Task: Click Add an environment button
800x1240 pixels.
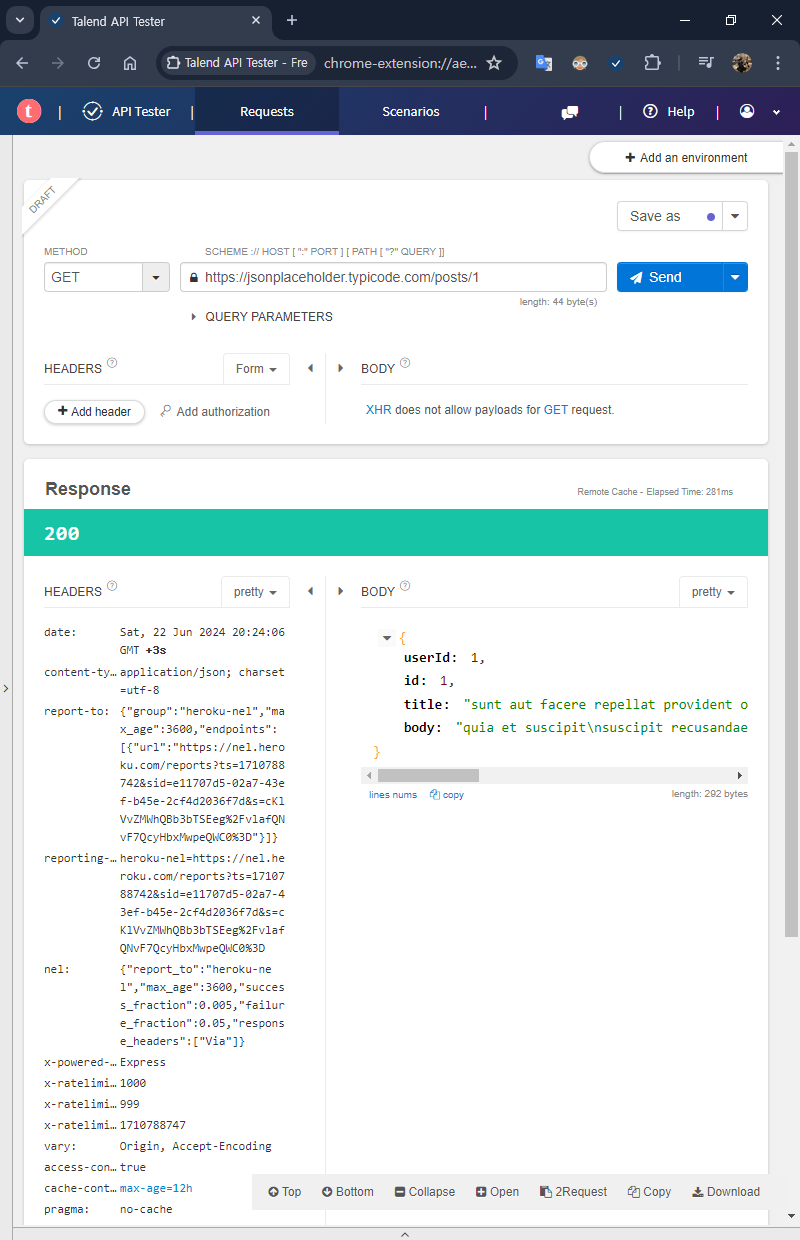Action: pyautogui.click(x=686, y=158)
